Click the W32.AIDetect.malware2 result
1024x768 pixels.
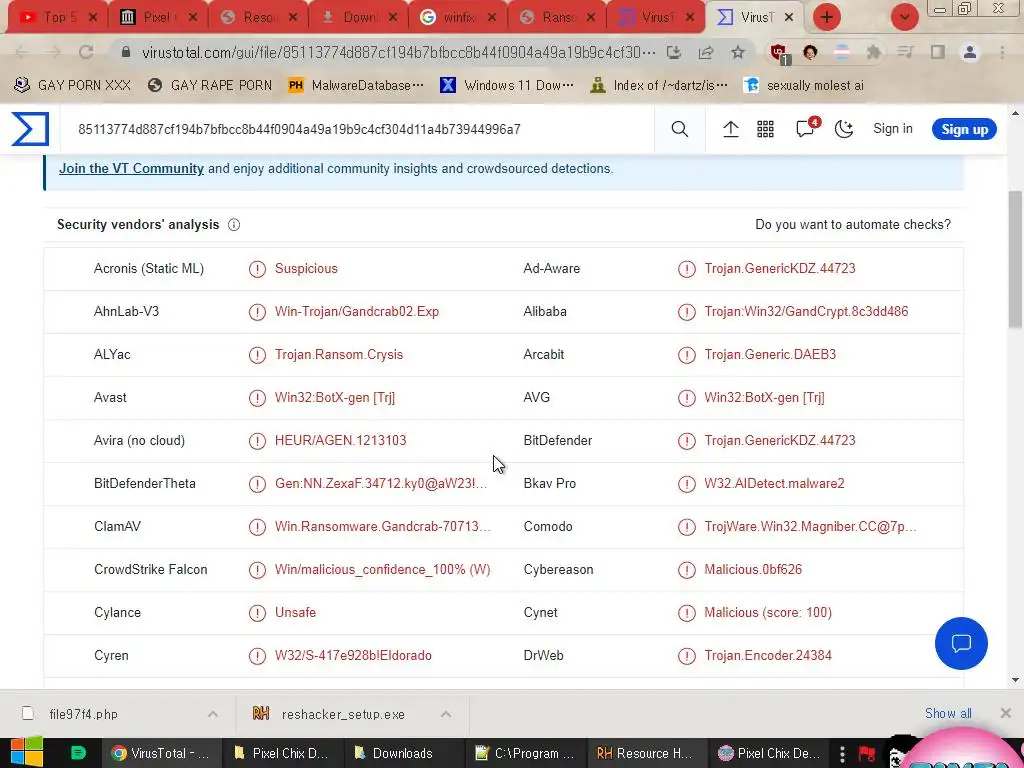pos(774,483)
